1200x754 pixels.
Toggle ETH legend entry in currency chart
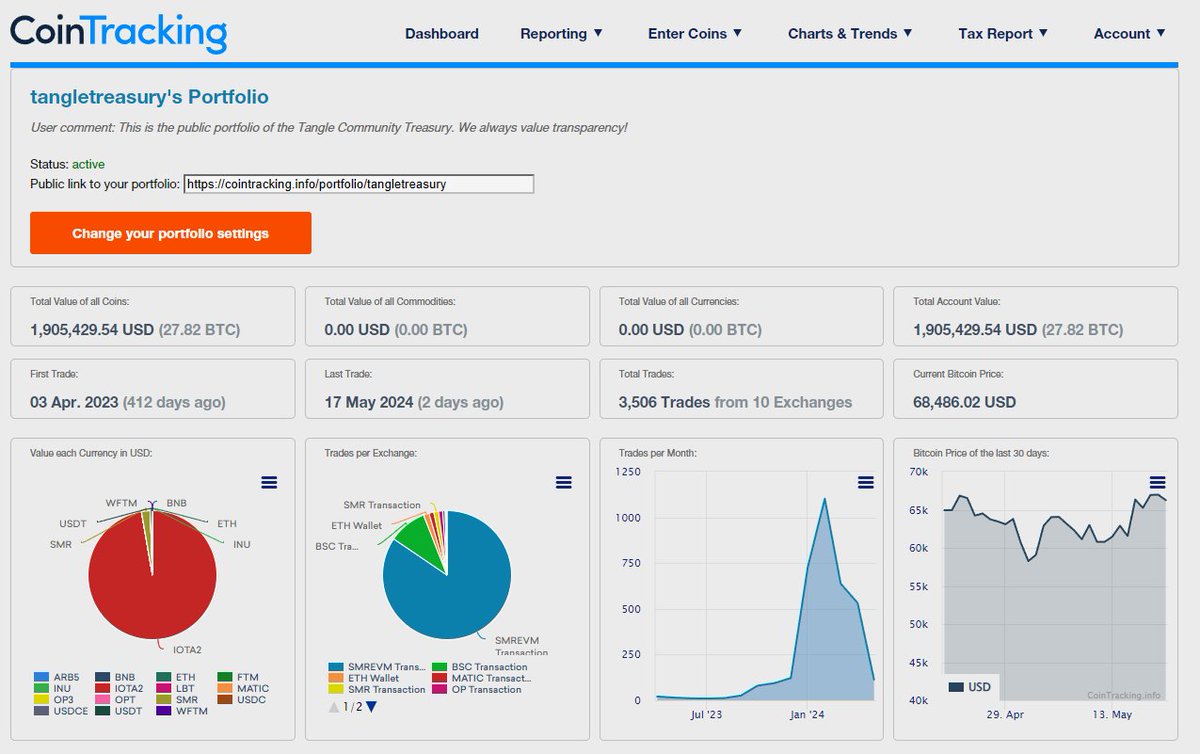(x=174, y=677)
